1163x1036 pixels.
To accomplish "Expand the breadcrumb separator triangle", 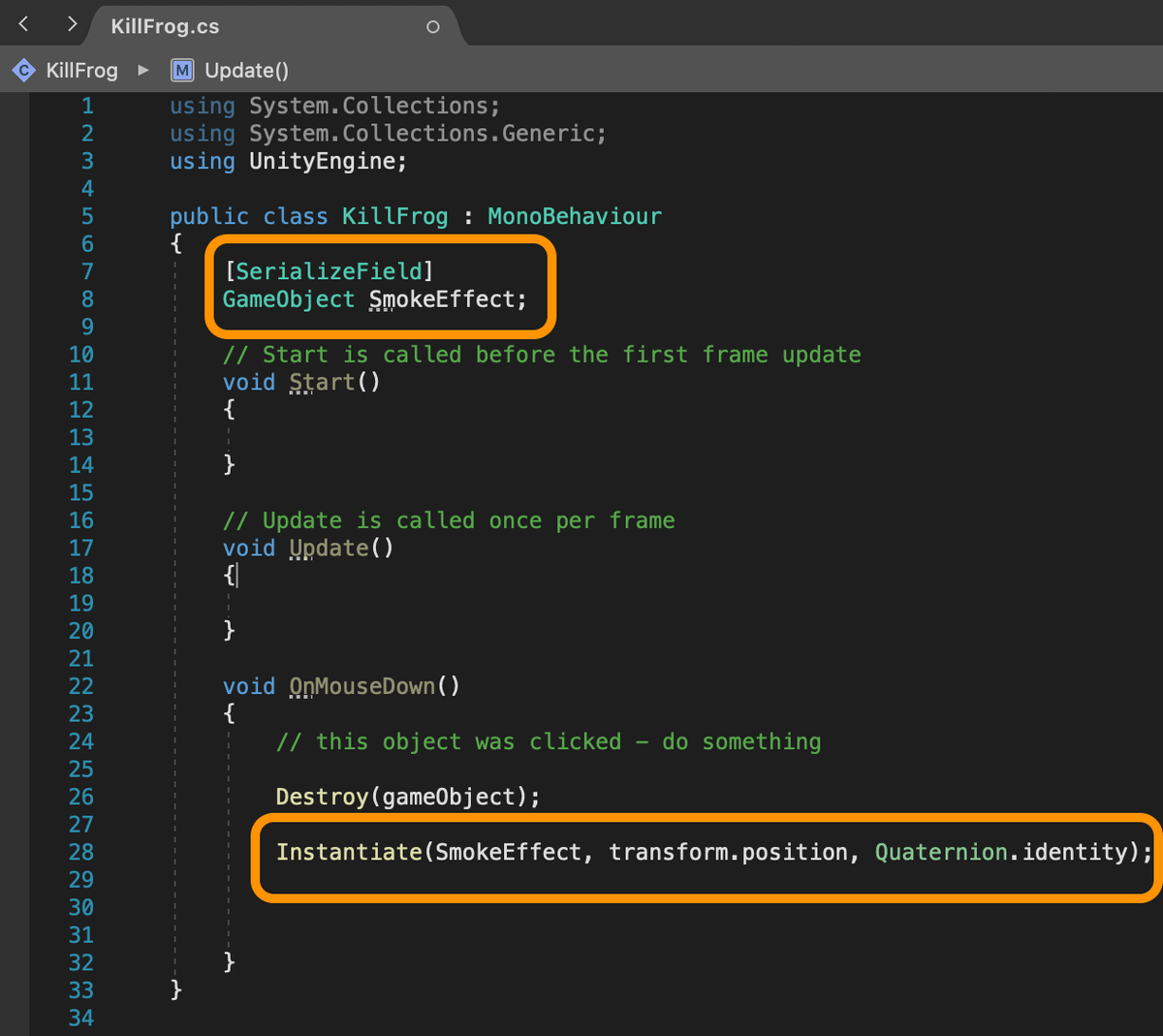I will [x=143, y=71].
